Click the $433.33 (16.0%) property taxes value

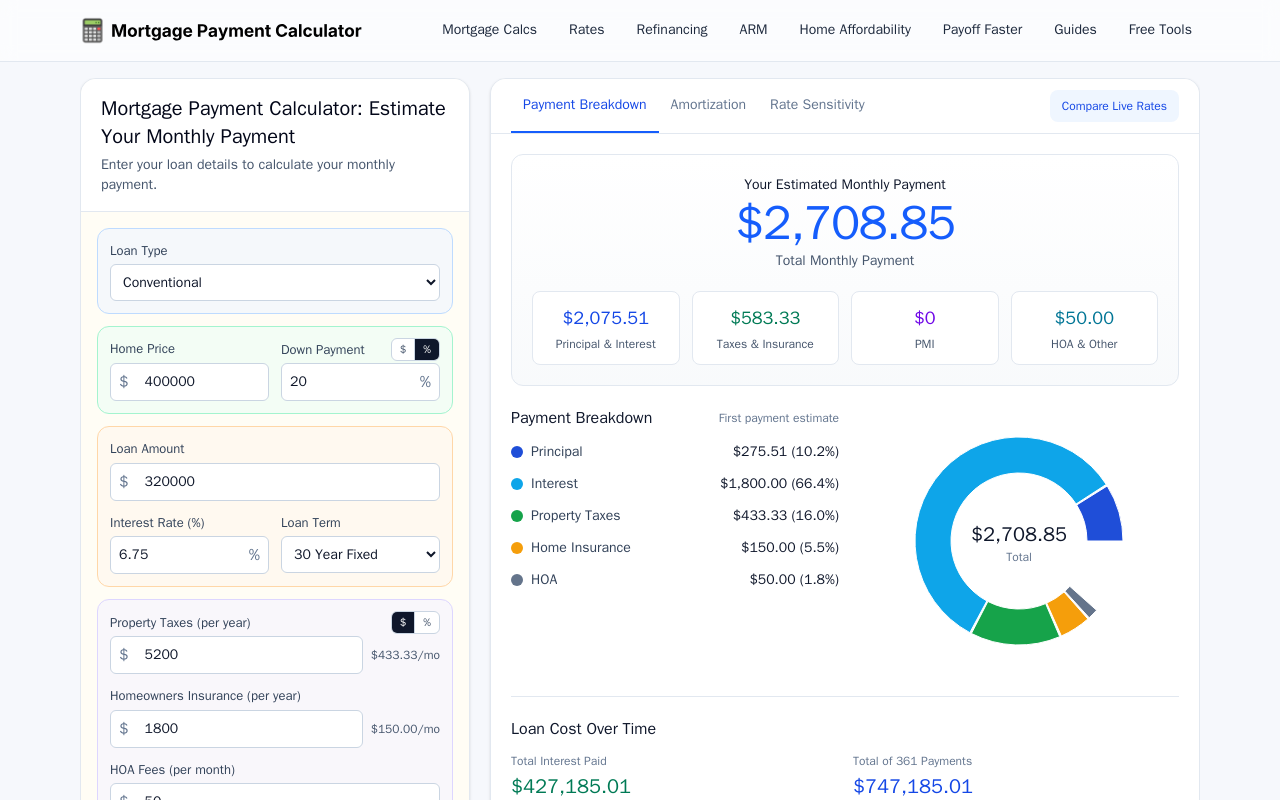tap(786, 516)
